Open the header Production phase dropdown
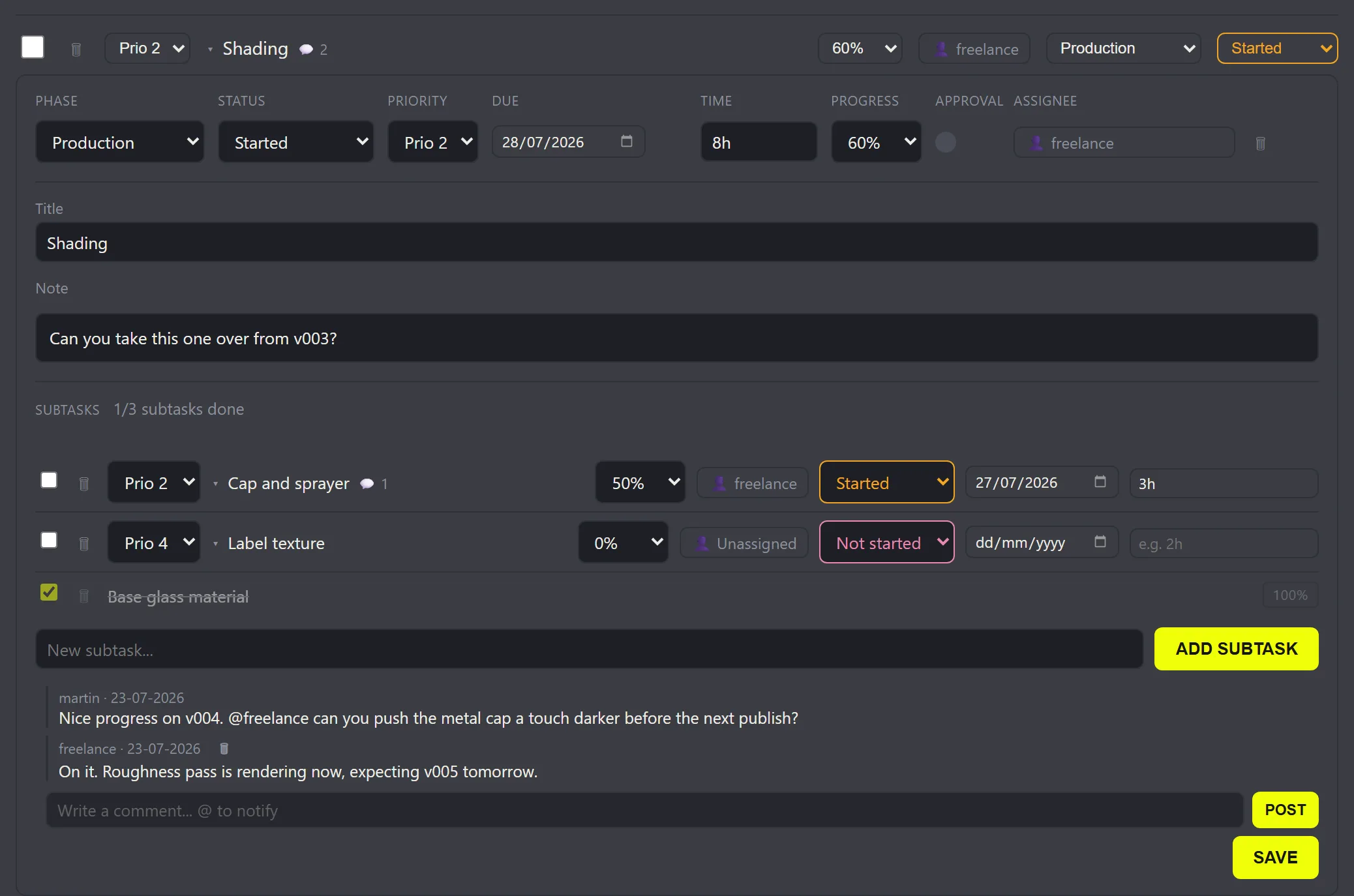The height and width of the screenshot is (896, 1354). (x=1123, y=48)
